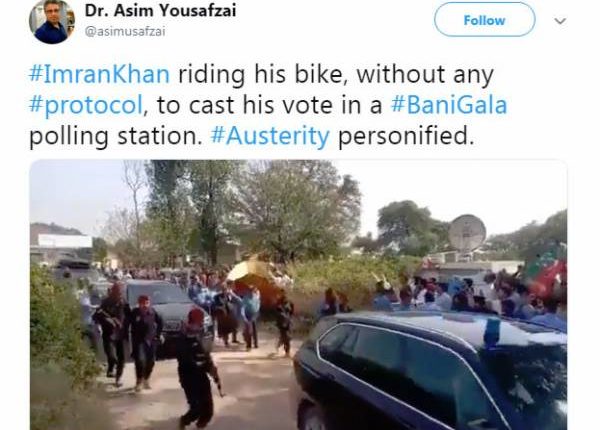
Task: Open the #ImranKhan hashtag
Action: point(99,74)
